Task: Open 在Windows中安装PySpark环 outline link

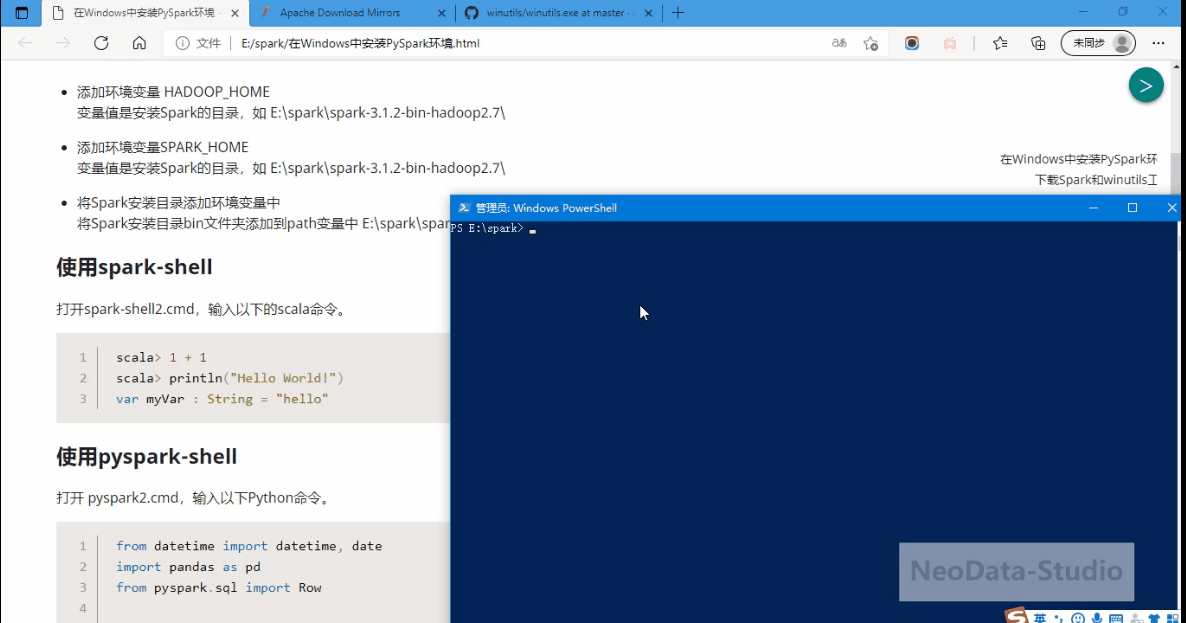Action: [1078, 159]
